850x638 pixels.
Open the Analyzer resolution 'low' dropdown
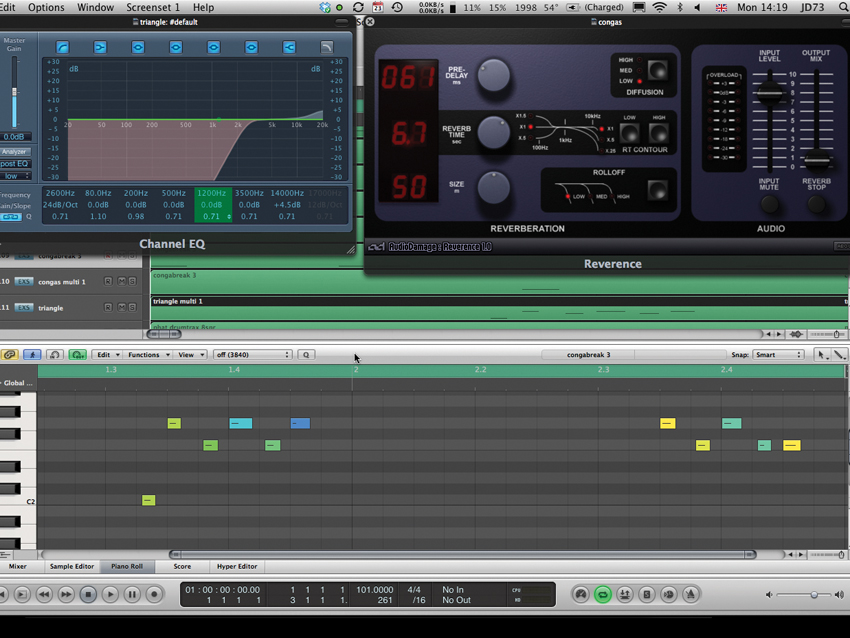[x=15, y=176]
